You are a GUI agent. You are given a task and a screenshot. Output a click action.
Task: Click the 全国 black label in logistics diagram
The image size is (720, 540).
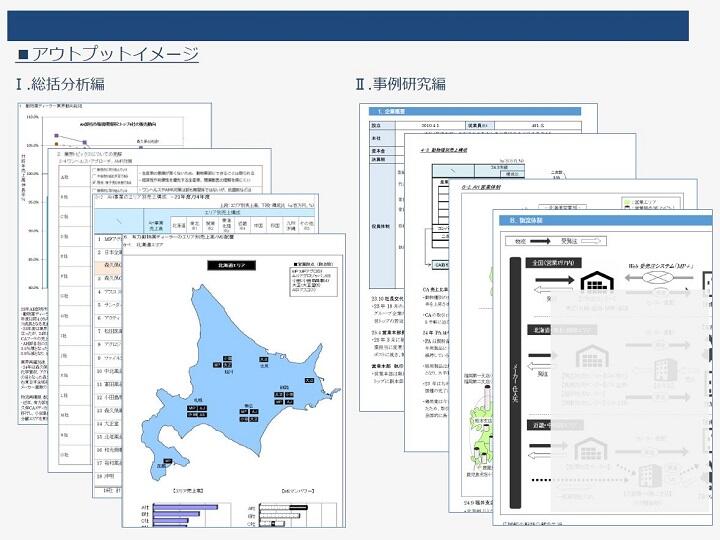tap(554, 263)
